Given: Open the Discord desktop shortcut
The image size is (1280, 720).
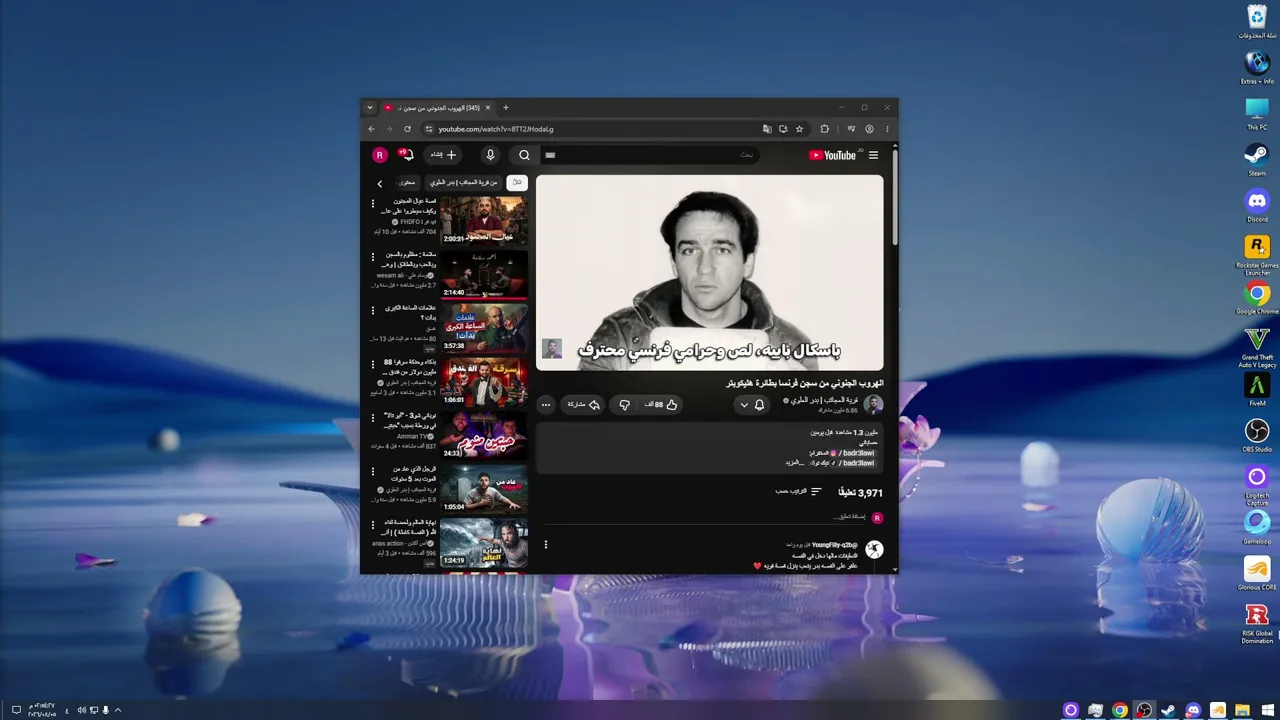Looking at the screenshot, I should 1257,205.
